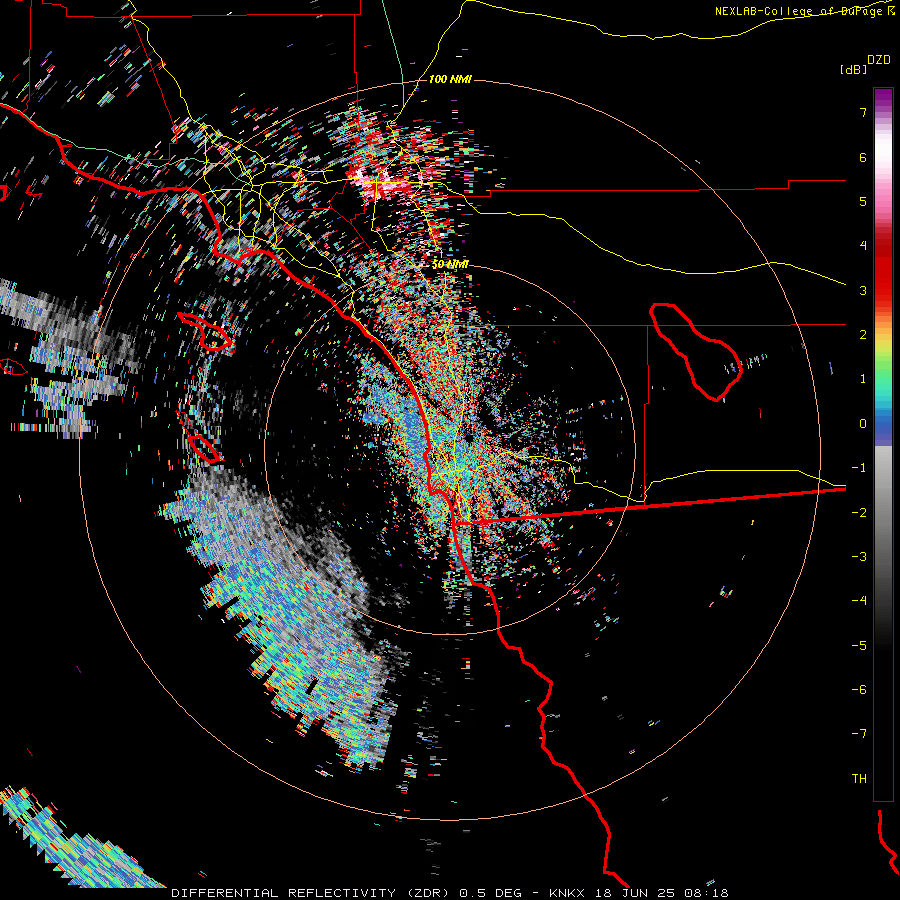Image resolution: width=900 pixels, height=900 pixels.
Task: Click the 6 value on the color scale
Action: pos(863,157)
